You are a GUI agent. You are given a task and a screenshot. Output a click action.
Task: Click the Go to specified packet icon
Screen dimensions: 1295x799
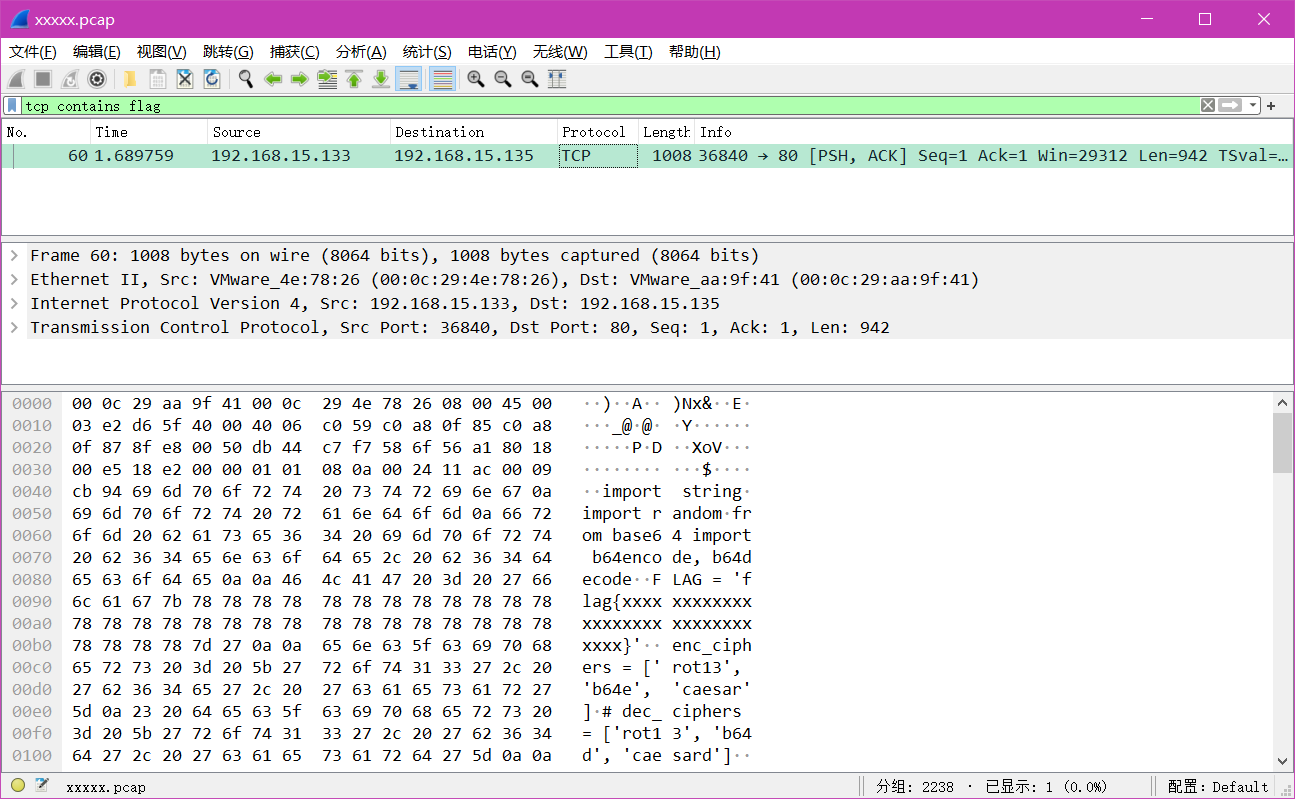pyautogui.click(x=327, y=79)
